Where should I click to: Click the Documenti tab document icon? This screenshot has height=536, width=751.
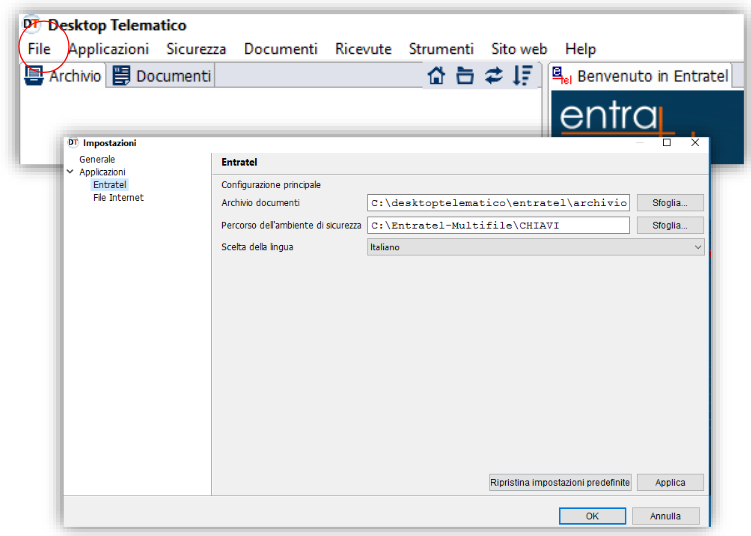coord(121,76)
